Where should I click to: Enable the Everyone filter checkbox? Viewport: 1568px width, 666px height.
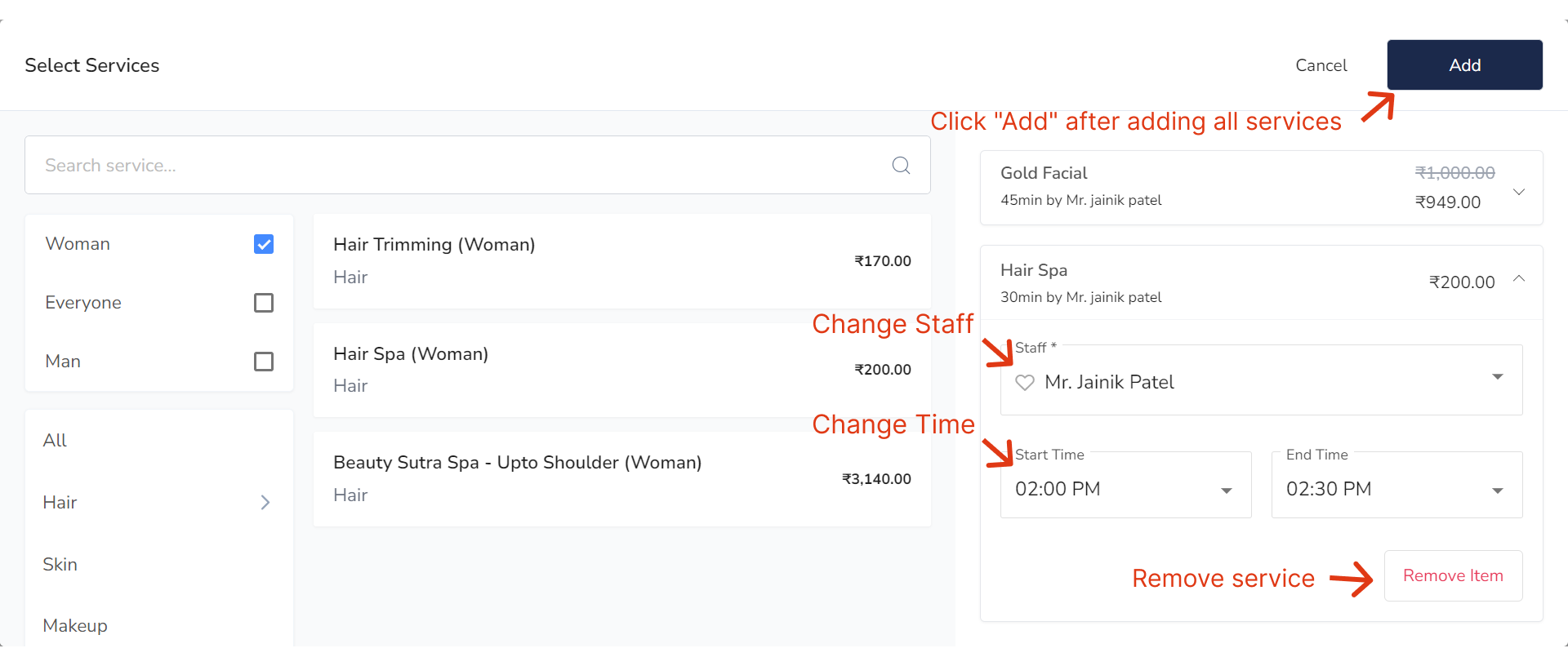point(264,303)
